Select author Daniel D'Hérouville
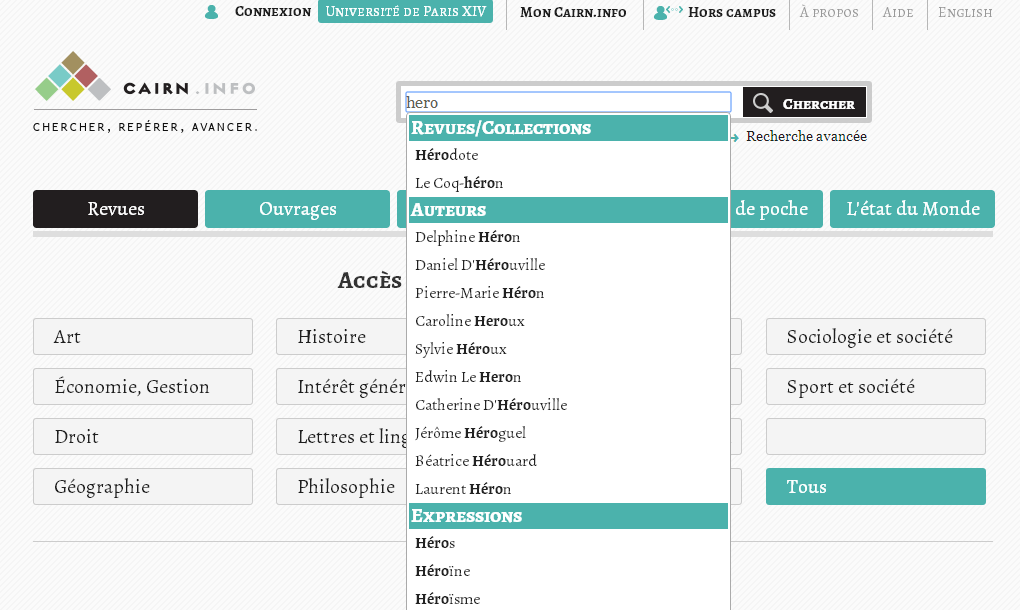This screenshot has height=610, width=1020. coord(568,265)
